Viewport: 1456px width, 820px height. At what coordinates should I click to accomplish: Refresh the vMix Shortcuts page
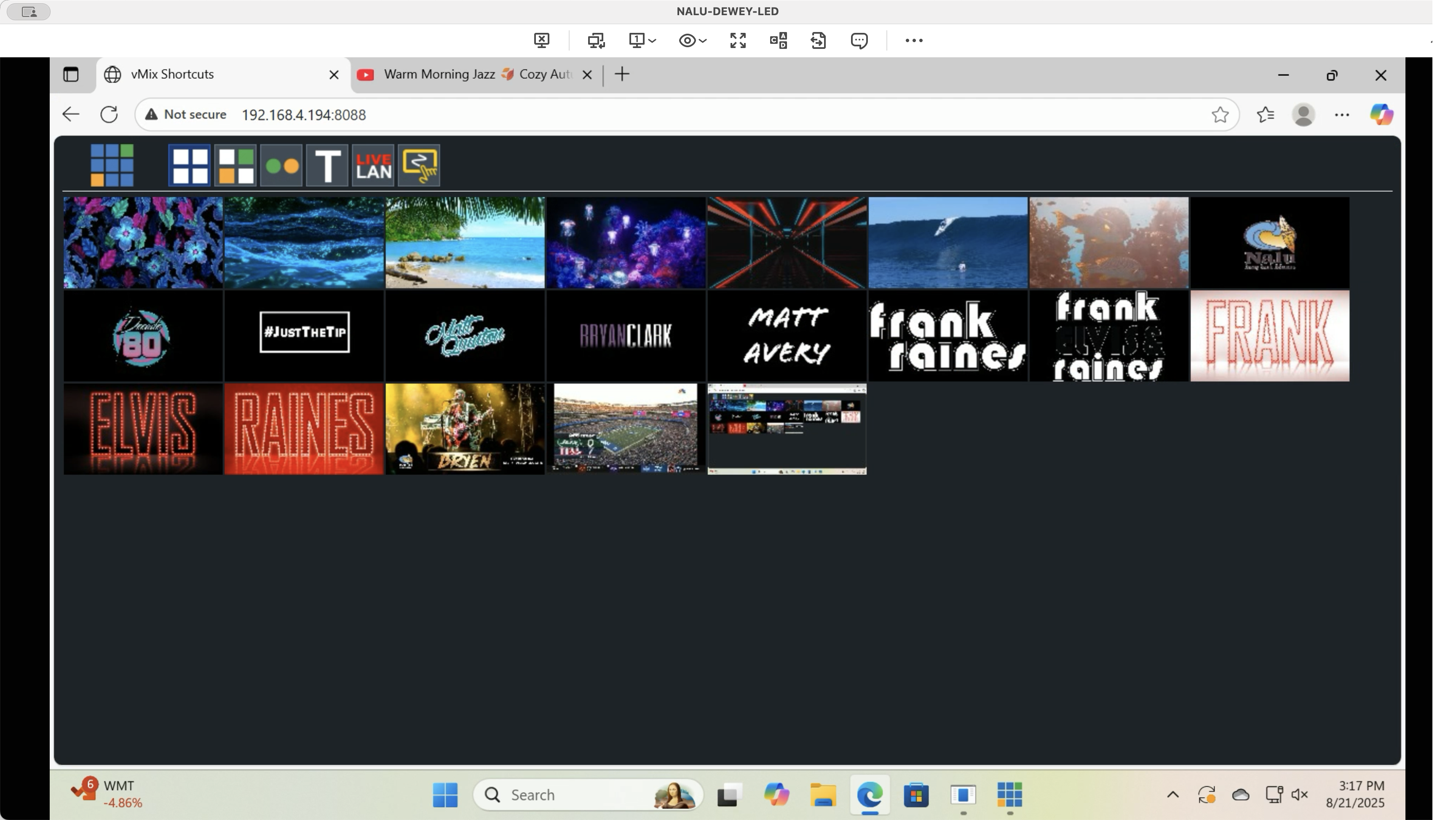109,114
